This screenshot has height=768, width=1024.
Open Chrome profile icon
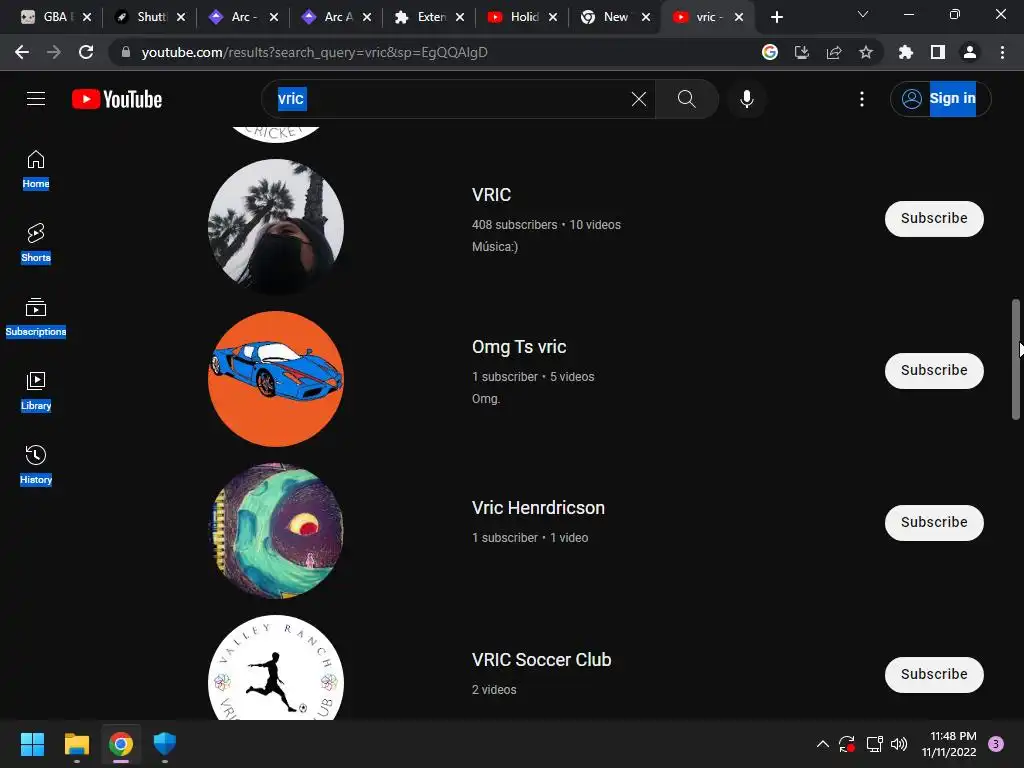tap(970, 52)
